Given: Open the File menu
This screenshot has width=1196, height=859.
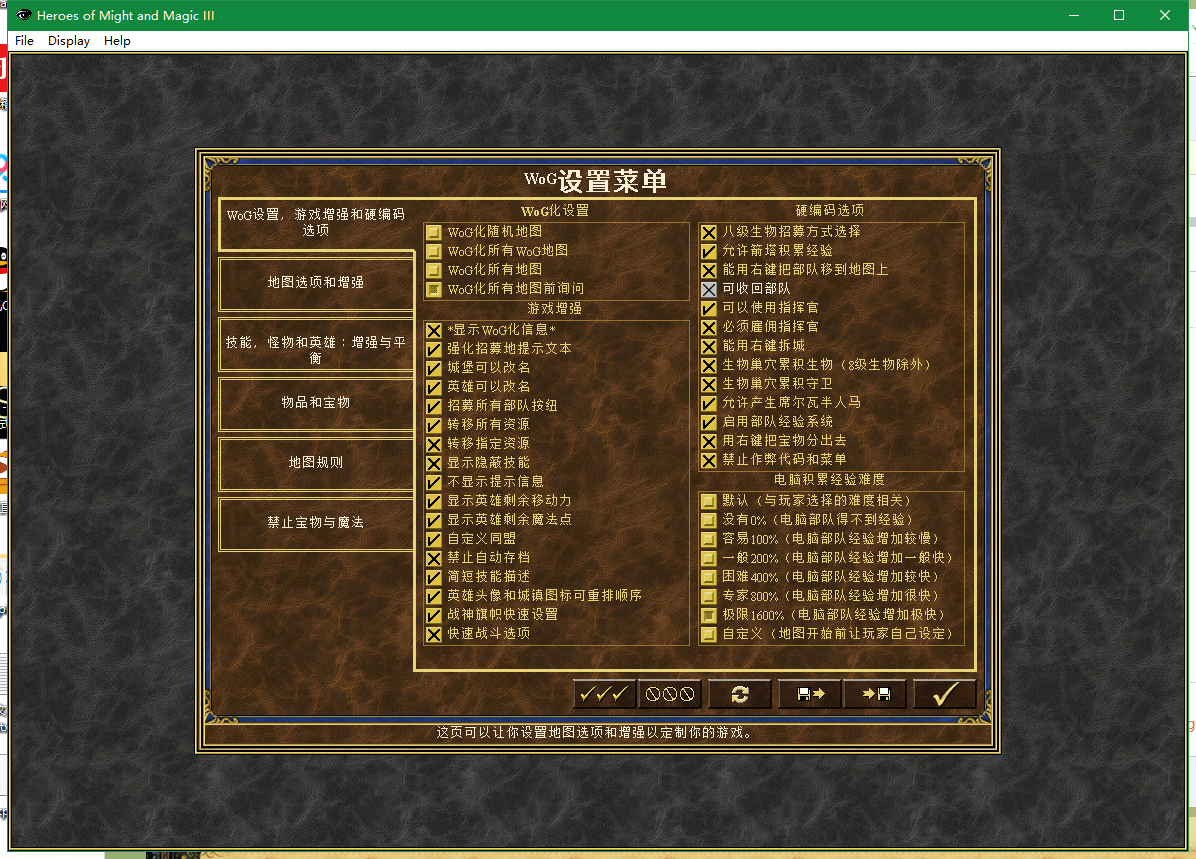Looking at the screenshot, I should coord(24,40).
